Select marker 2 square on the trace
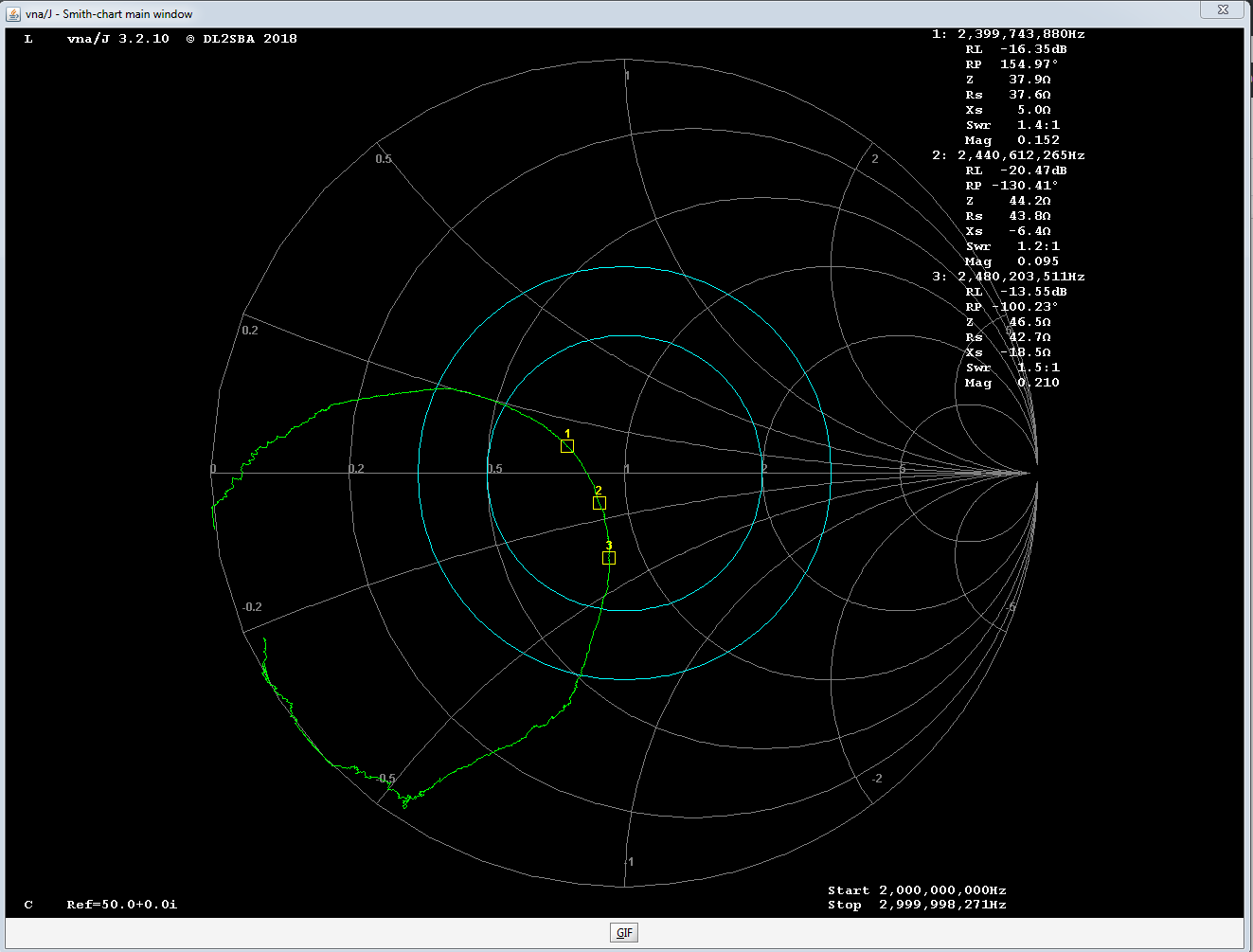 coord(599,503)
